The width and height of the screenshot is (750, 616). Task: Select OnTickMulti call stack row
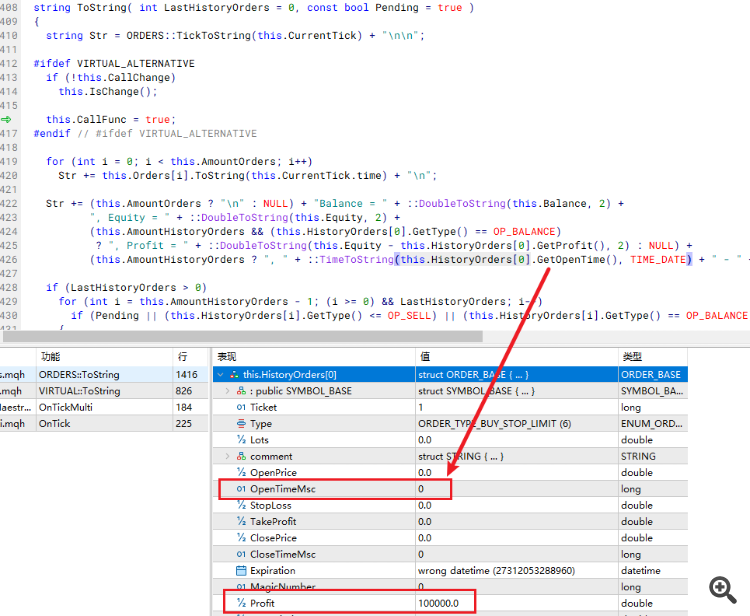[x=104, y=407]
